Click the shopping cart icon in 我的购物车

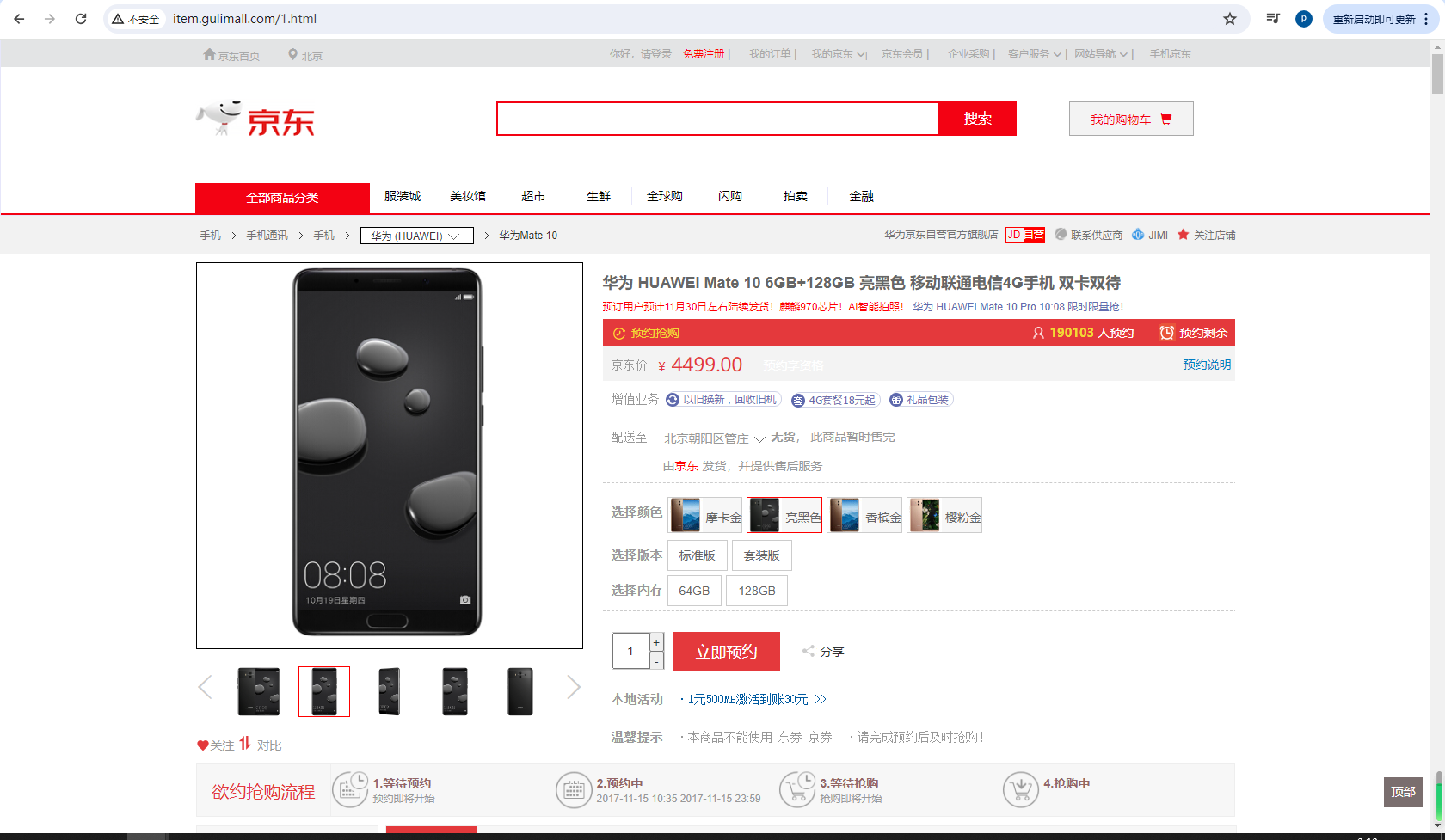point(1166,119)
